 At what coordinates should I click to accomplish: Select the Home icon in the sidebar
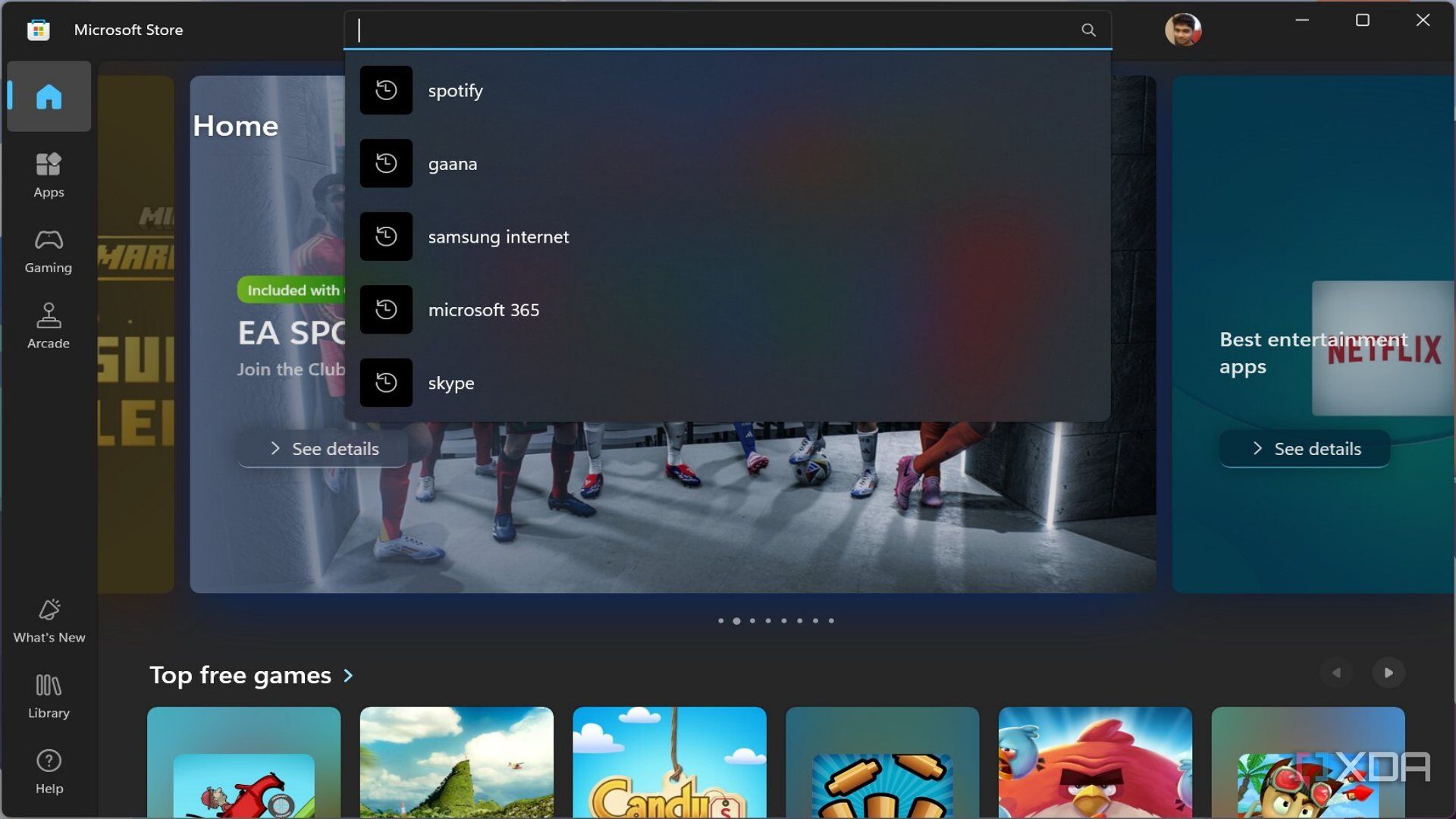point(49,96)
